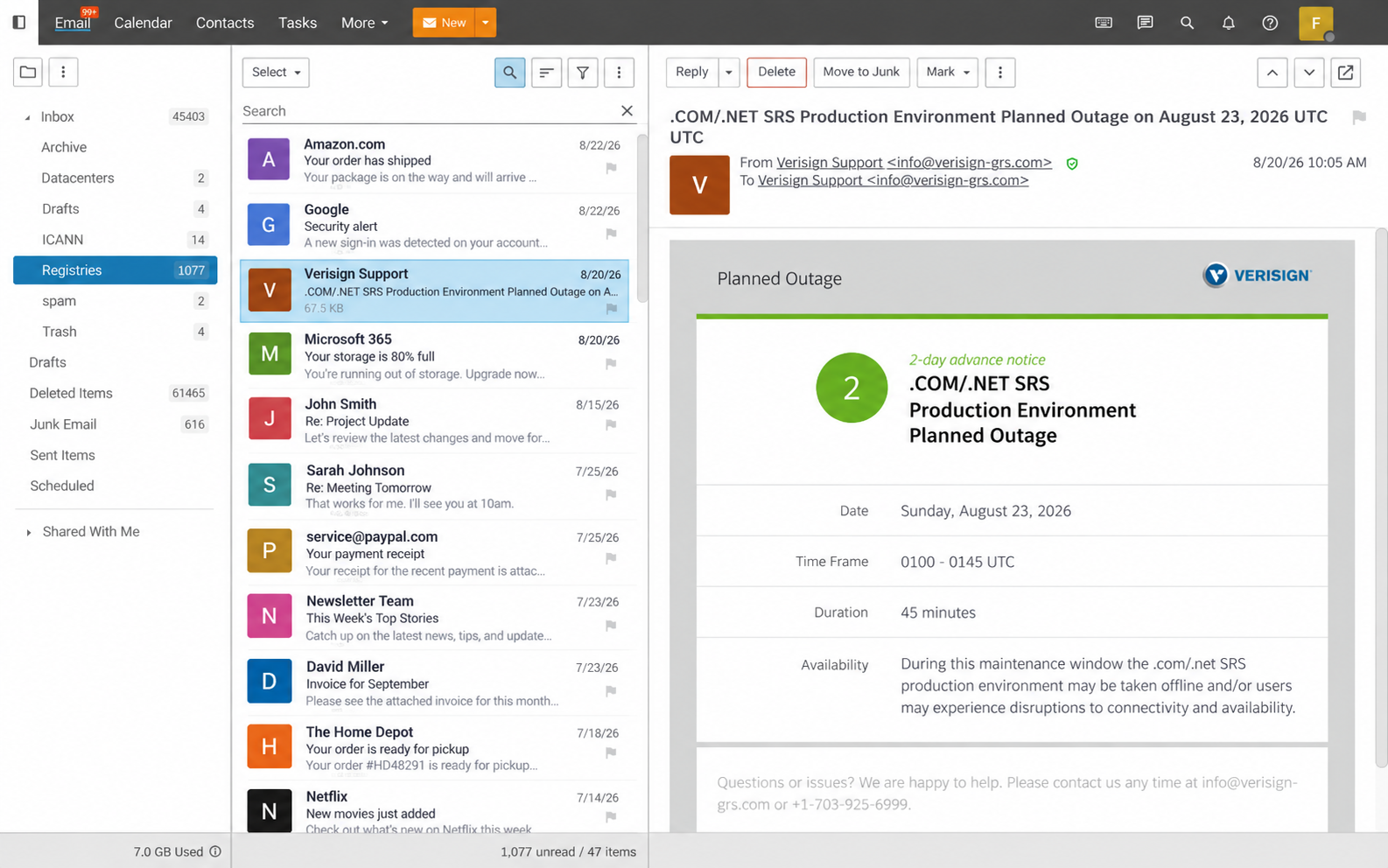
Task: Open folder options kebab menu
Action: (63, 72)
